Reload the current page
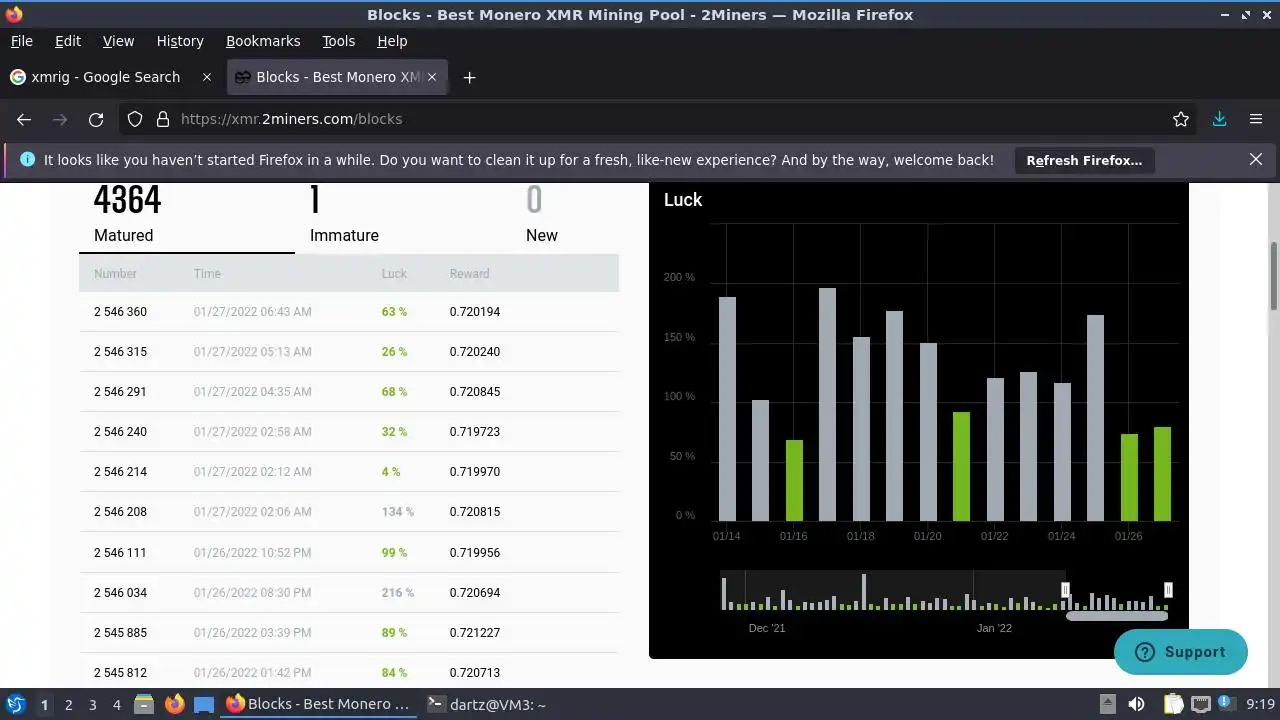Viewport: 1280px width, 720px height. (96, 119)
